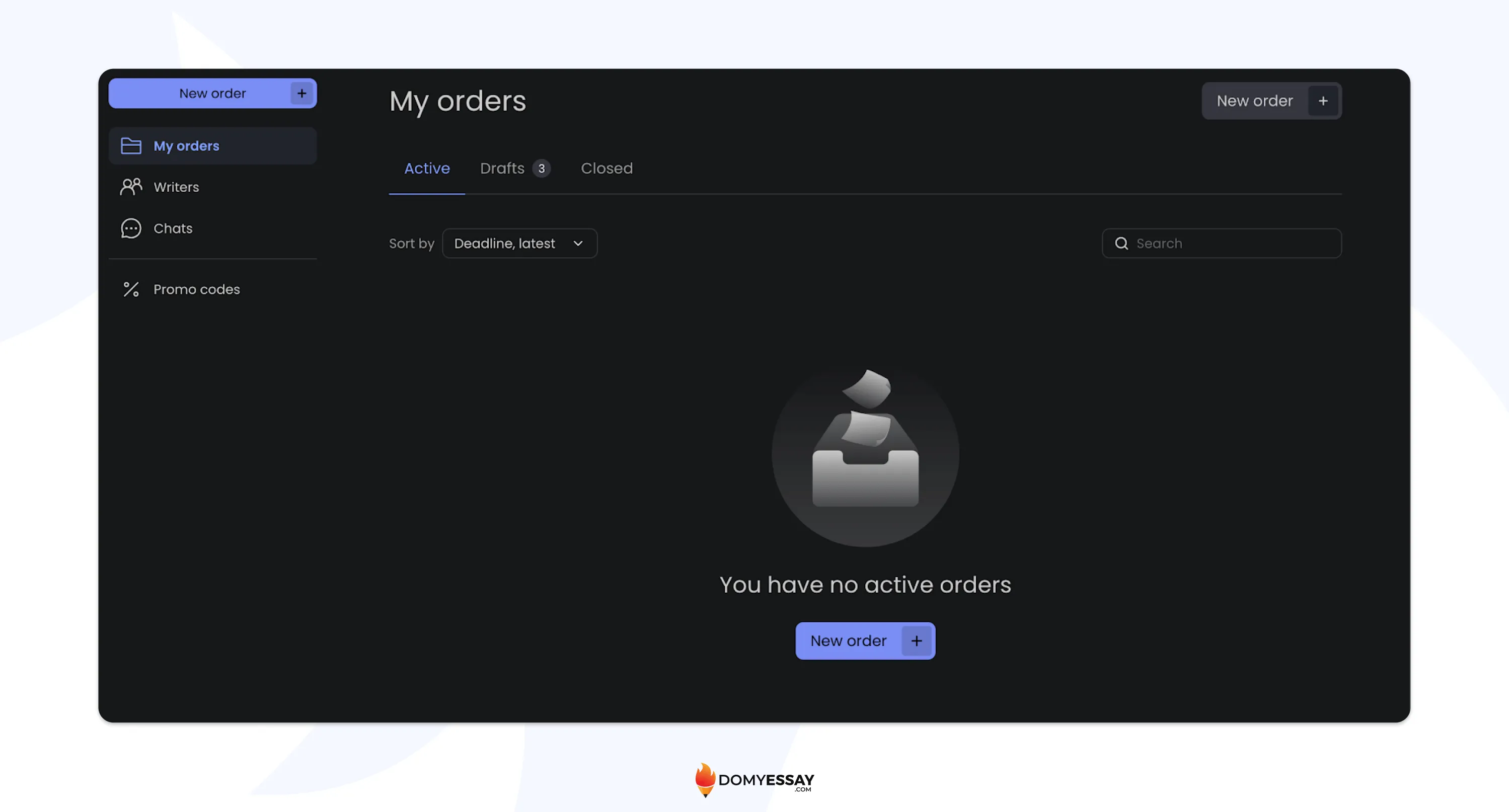Expand the sort options chevron
The image size is (1509, 812).
point(578,243)
